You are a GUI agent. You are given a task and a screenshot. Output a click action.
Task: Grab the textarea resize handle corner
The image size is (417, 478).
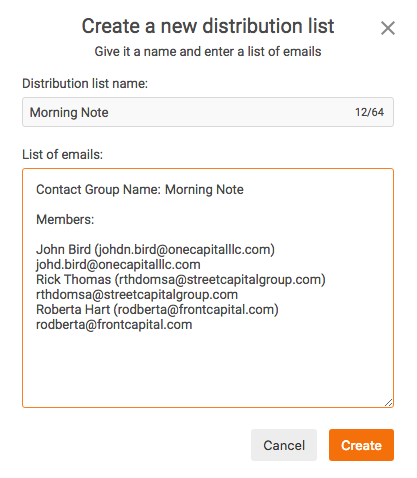(x=389, y=403)
